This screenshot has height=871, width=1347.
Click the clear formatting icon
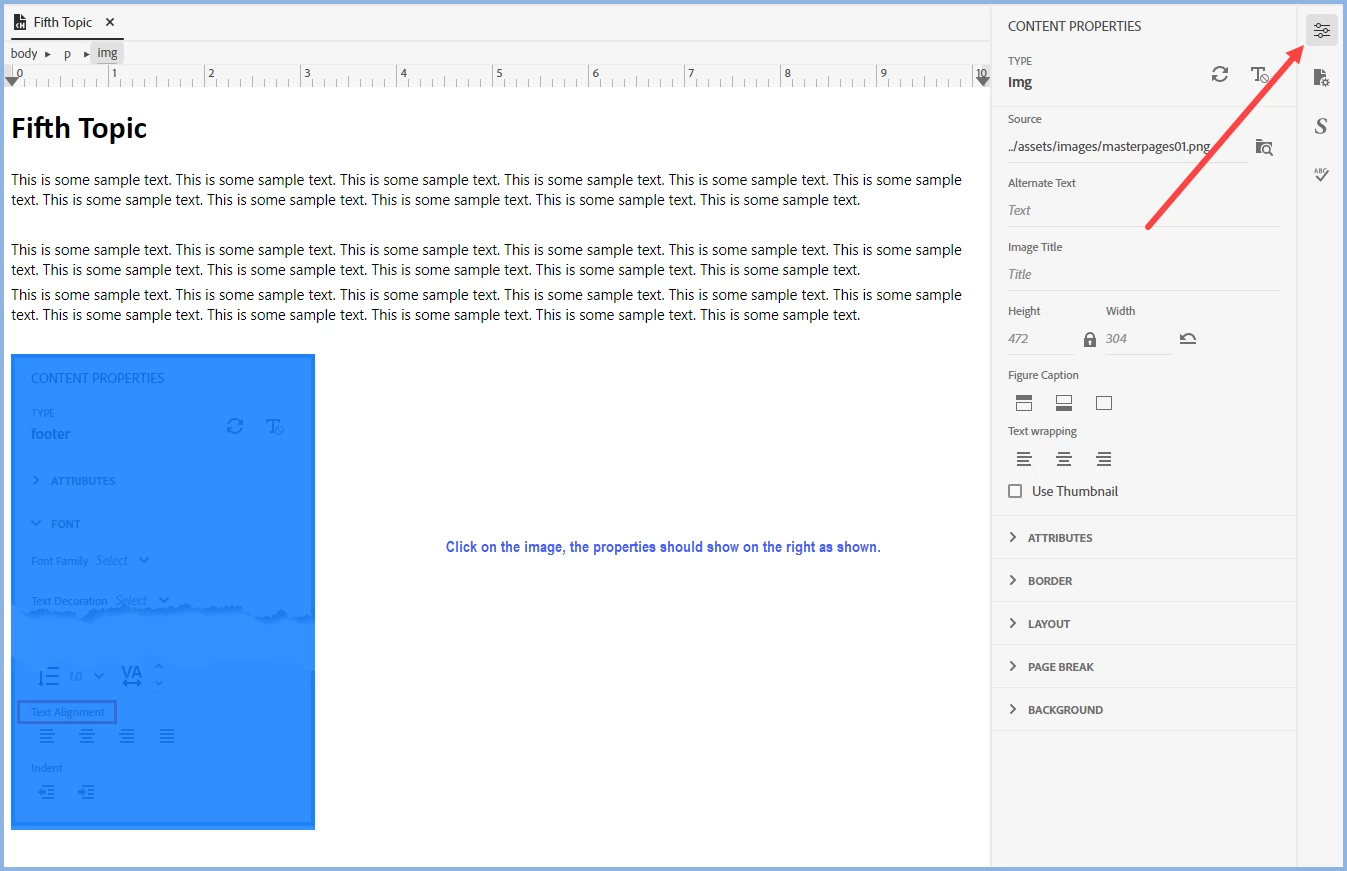(1260, 74)
